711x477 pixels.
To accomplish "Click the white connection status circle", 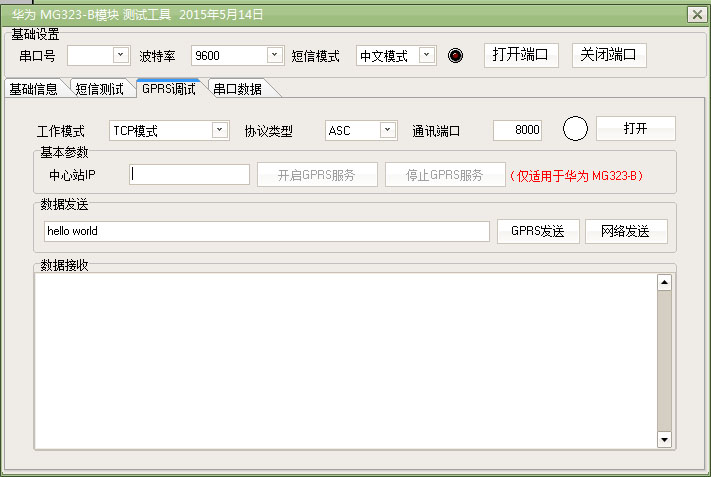I will 575,129.
